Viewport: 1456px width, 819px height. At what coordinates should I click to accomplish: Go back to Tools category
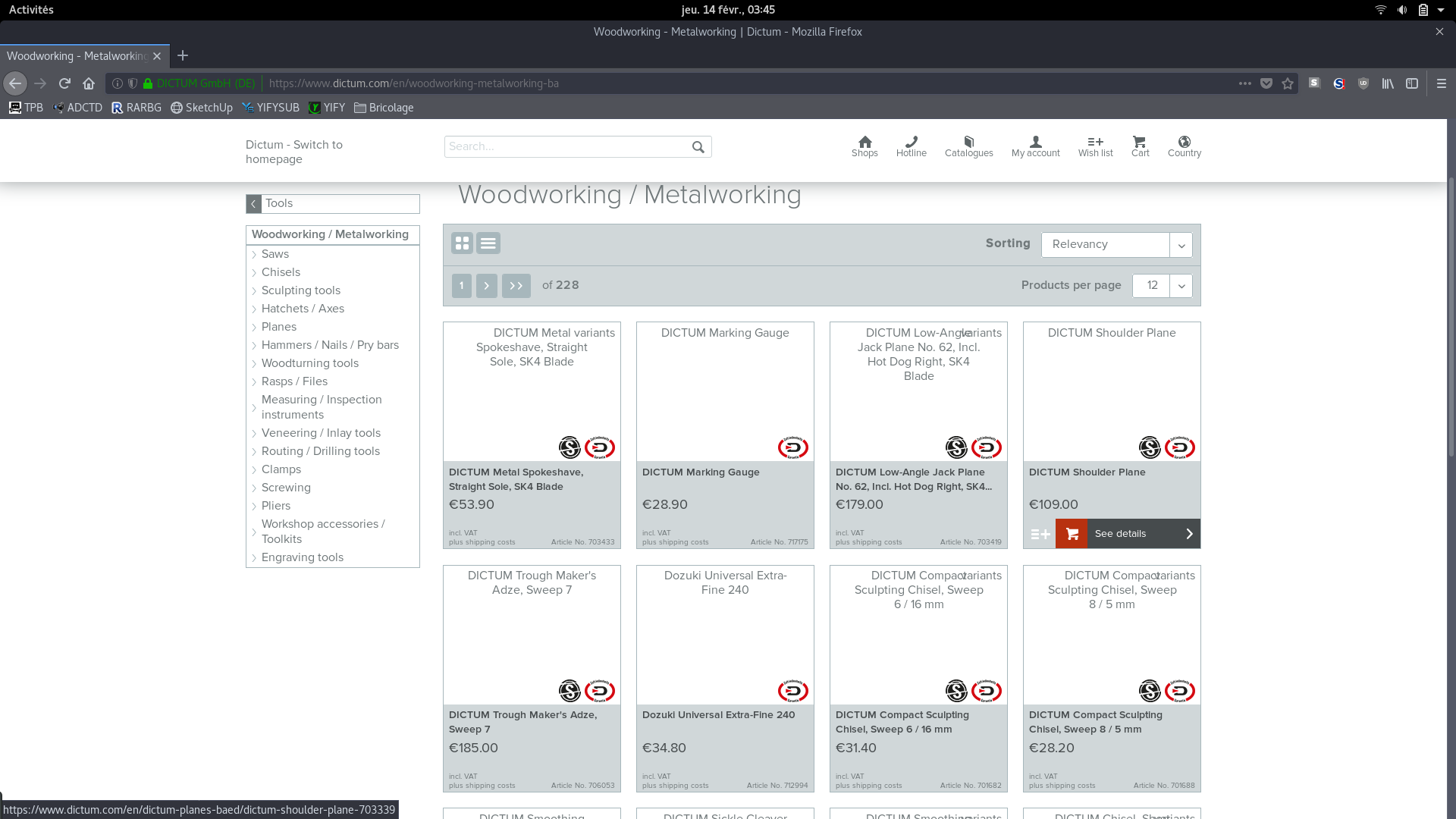coord(333,204)
